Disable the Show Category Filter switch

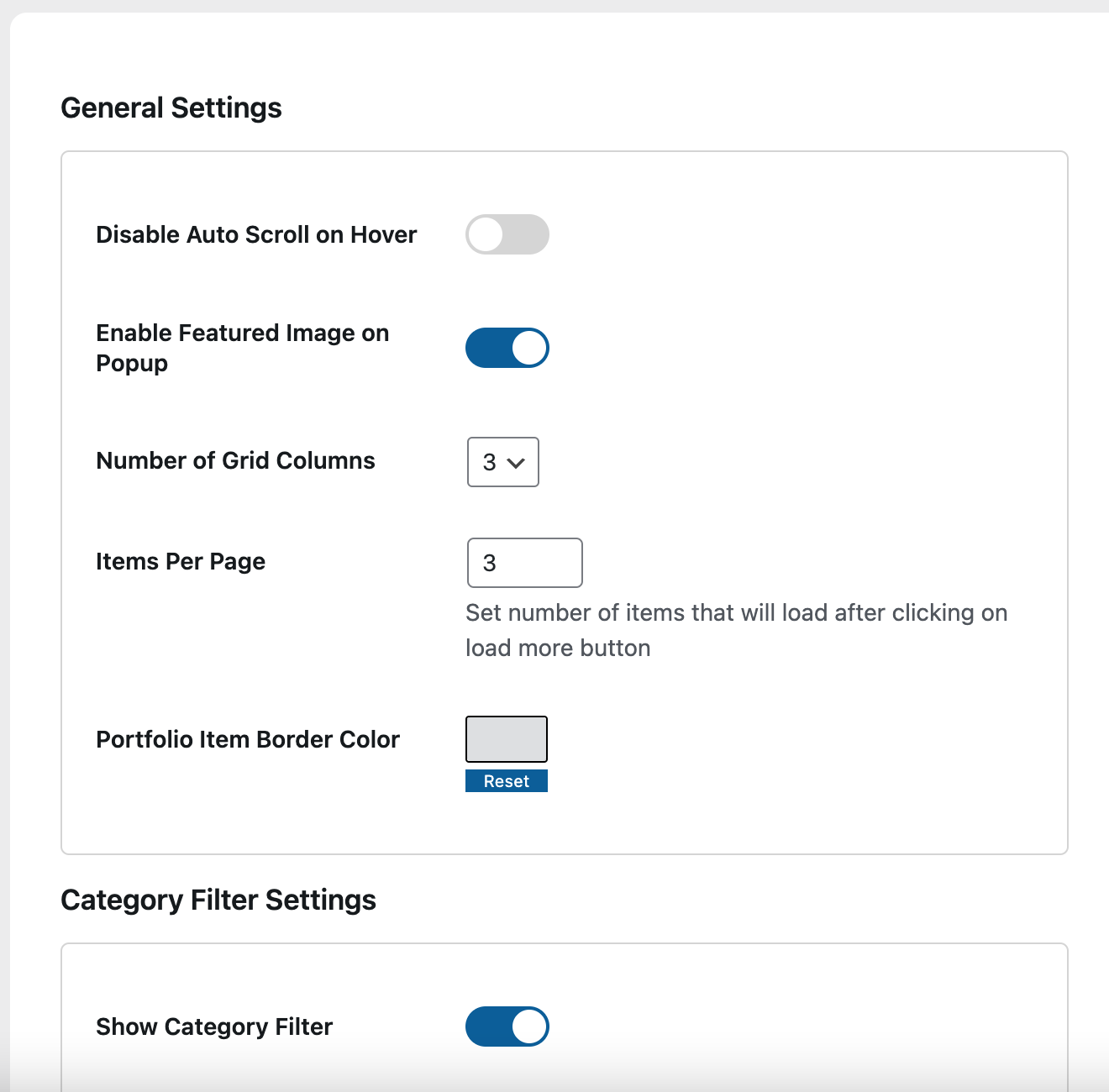click(507, 1026)
